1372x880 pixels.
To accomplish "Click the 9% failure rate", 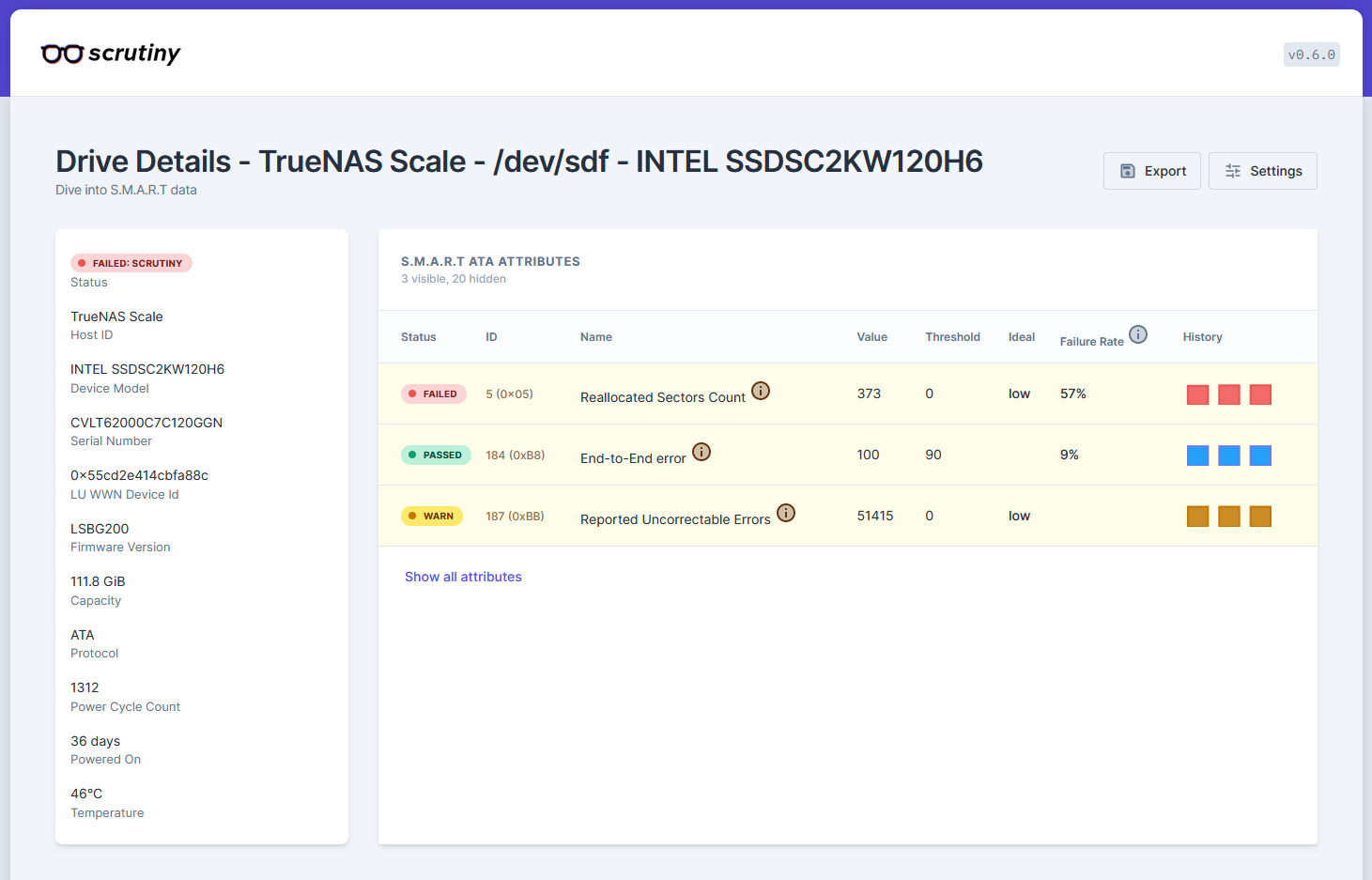I will click(x=1070, y=455).
